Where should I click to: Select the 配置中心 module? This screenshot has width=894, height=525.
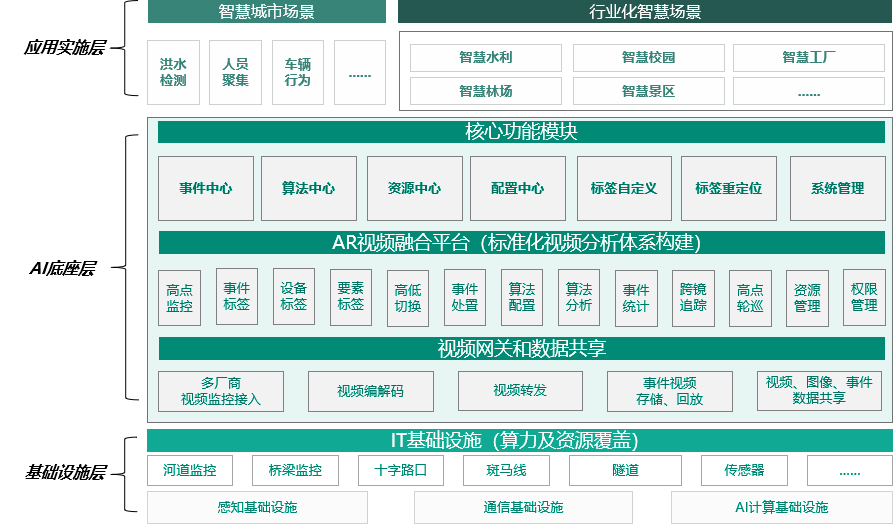click(x=518, y=189)
